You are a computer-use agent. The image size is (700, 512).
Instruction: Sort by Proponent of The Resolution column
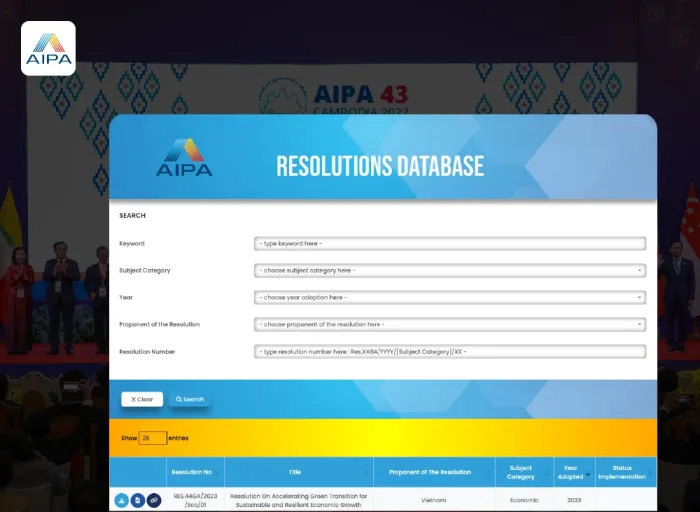tap(434, 472)
